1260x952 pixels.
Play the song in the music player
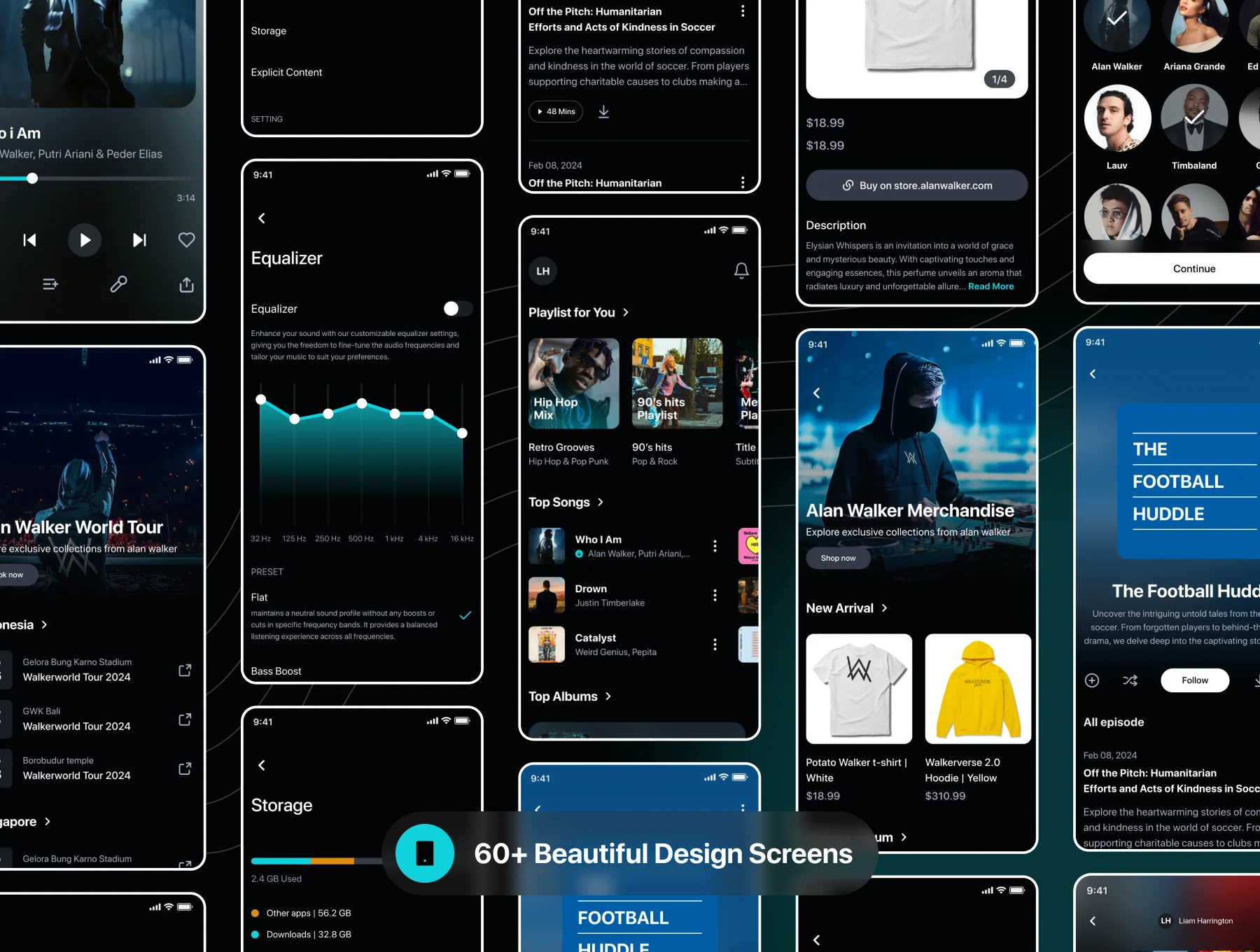pyautogui.click(x=85, y=240)
